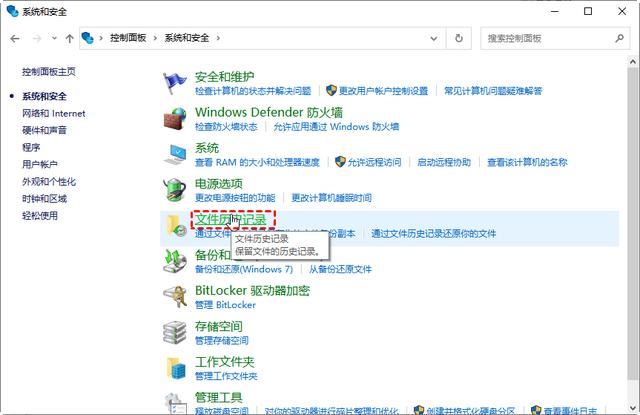Click the System computer monitor icon
Image resolution: width=640 pixels, height=415 pixels.
(x=175, y=155)
